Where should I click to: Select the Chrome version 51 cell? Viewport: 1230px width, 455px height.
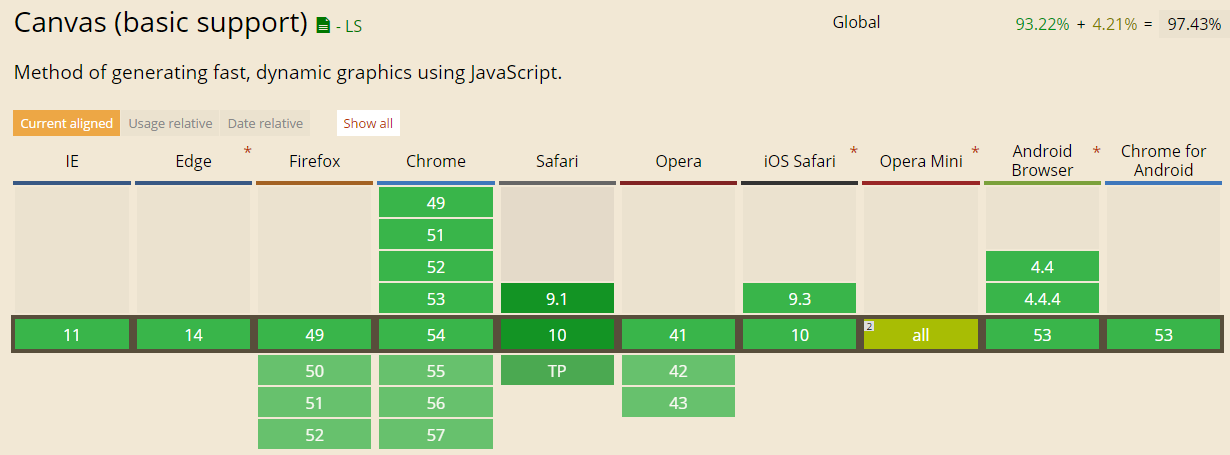436,235
